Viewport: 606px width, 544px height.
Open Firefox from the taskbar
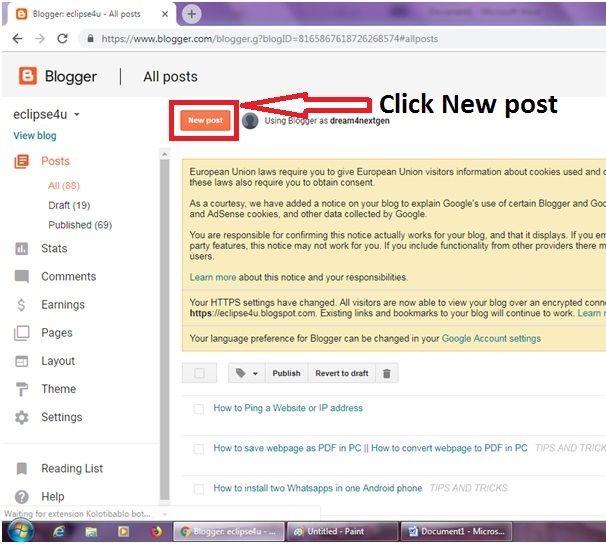[156, 532]
